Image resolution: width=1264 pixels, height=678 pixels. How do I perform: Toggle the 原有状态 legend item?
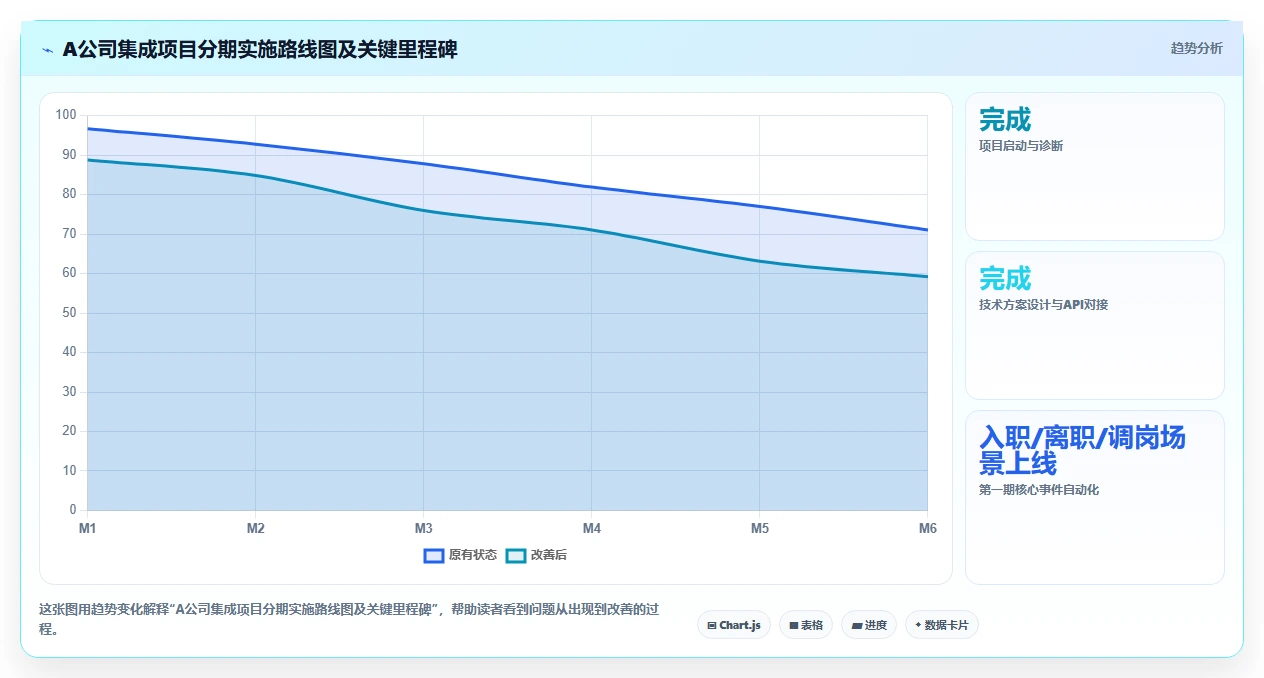point(460,555)
